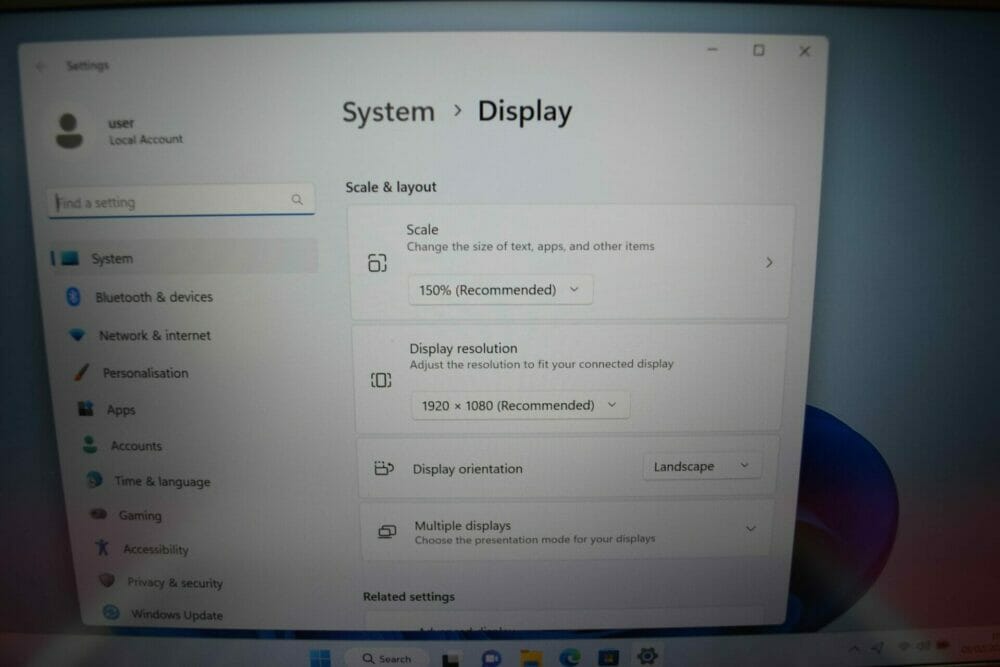Click "Adjust the resolution to fit" description
Screen dimensions: 1000x667
tap(541, 364)
